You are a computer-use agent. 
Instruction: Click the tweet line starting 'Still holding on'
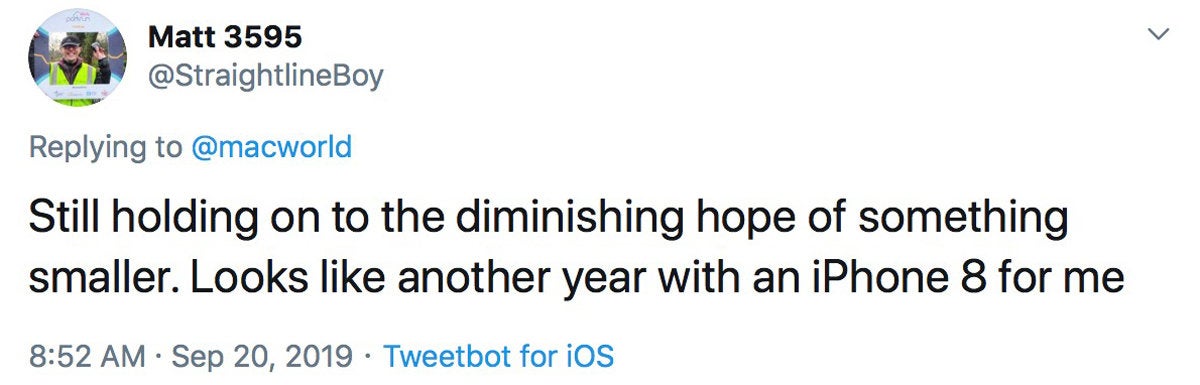click(x=549, y=217)
